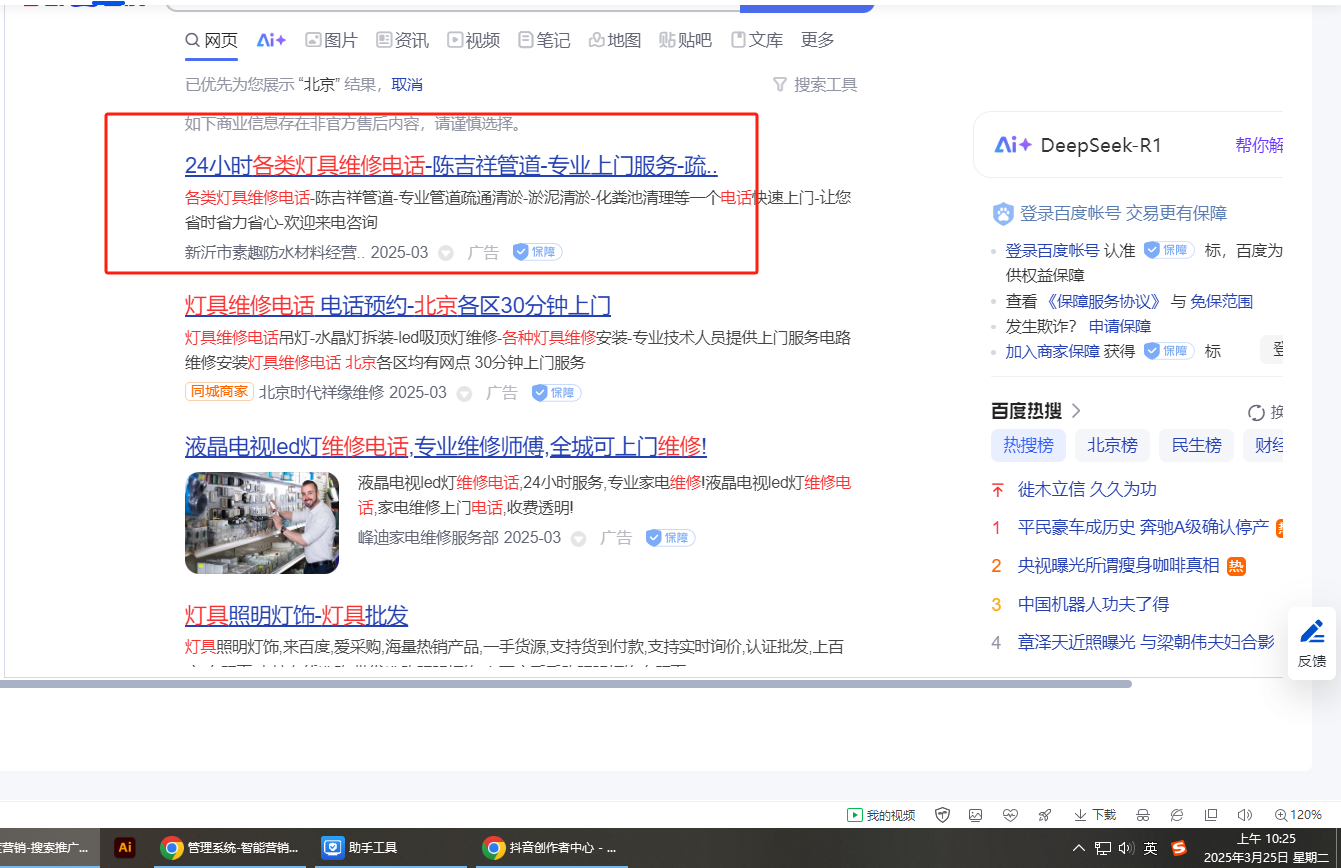The image size is (1341, 868).
Task: Switch to the 图片 search tab
Action: tap(331, 40)
